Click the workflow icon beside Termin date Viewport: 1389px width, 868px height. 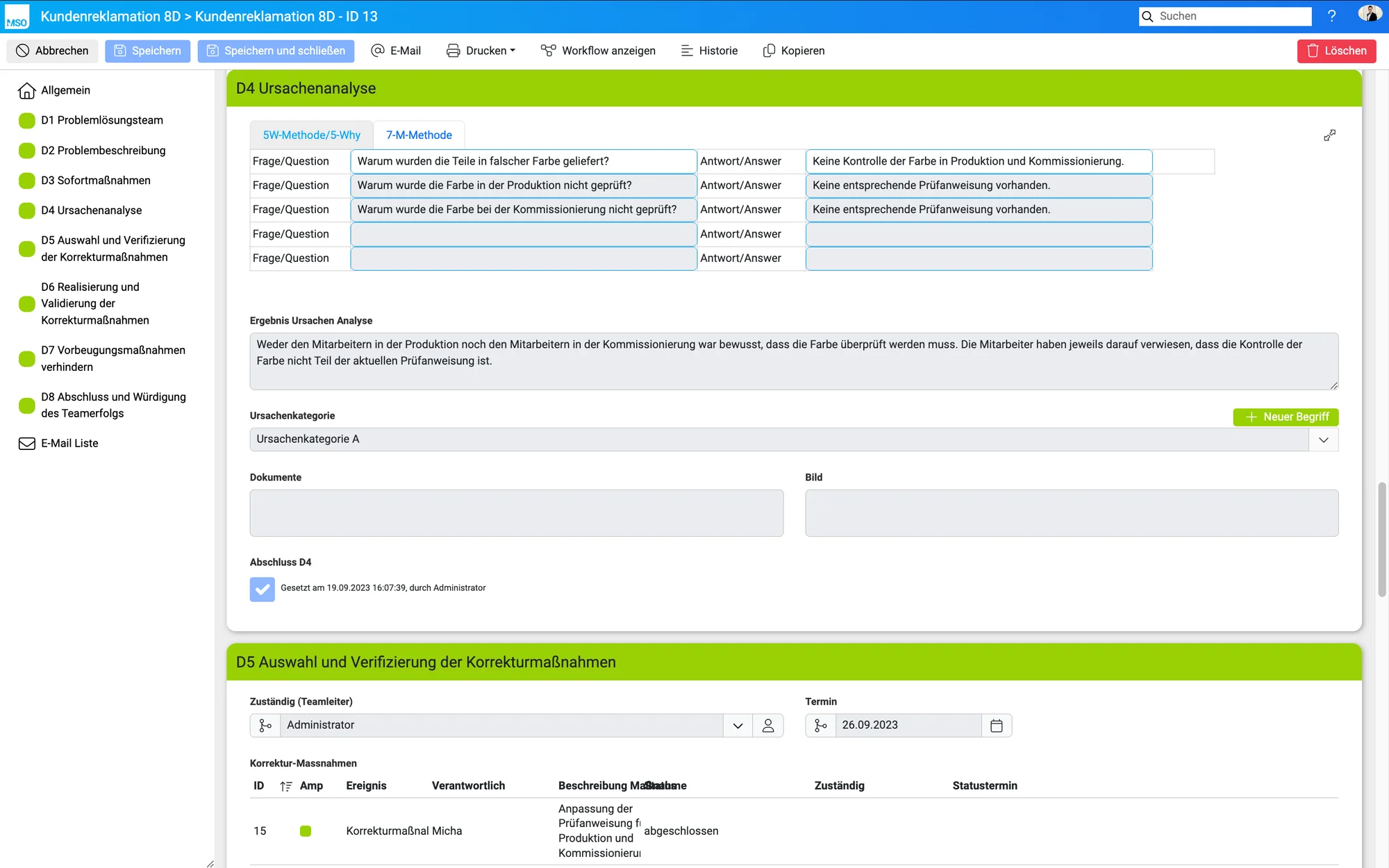(820, 726)
